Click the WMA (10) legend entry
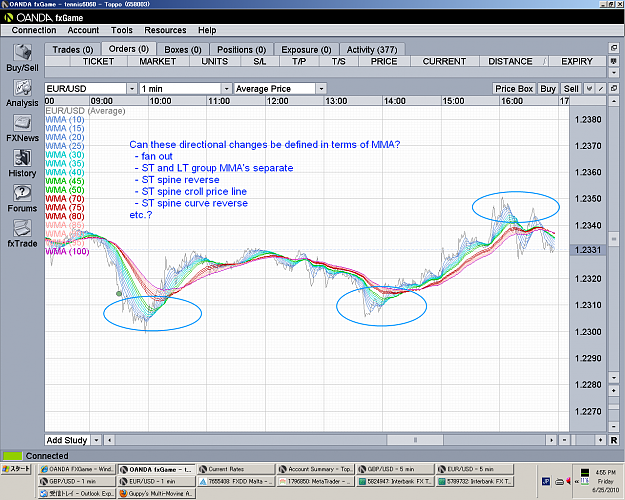 (65, 120)
